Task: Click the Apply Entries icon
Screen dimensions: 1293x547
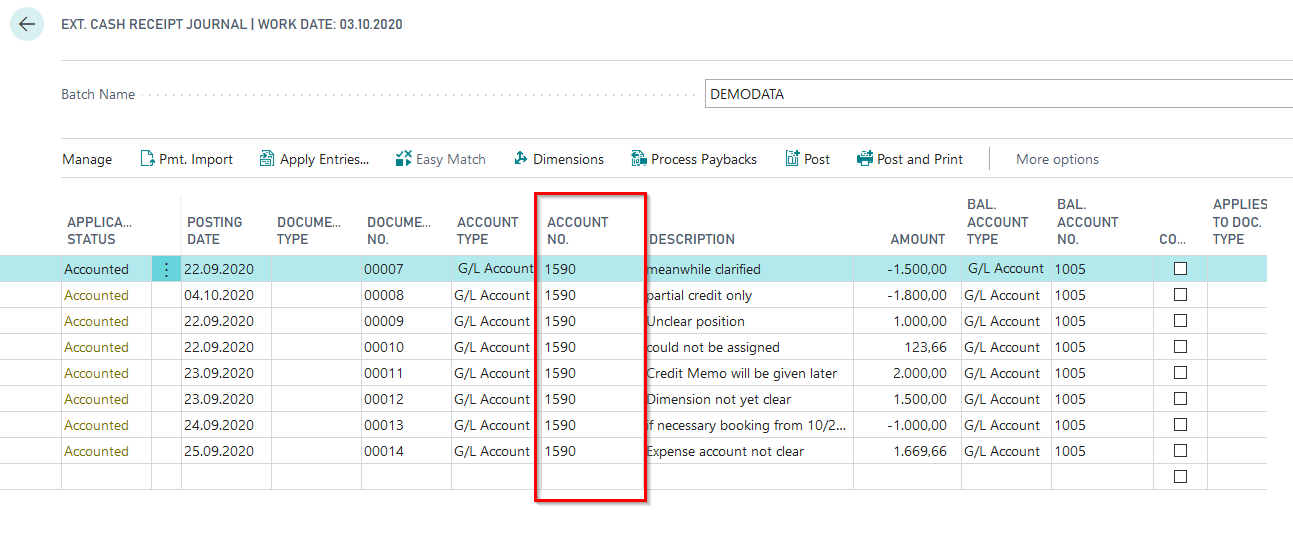Action: (267, 159)
